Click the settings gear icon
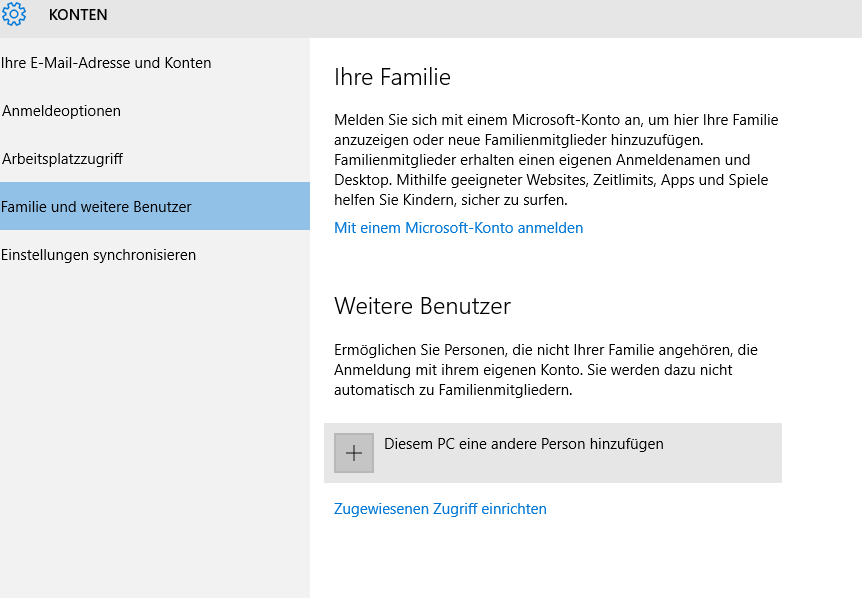The image size is (862, 598). pos(13,15)
